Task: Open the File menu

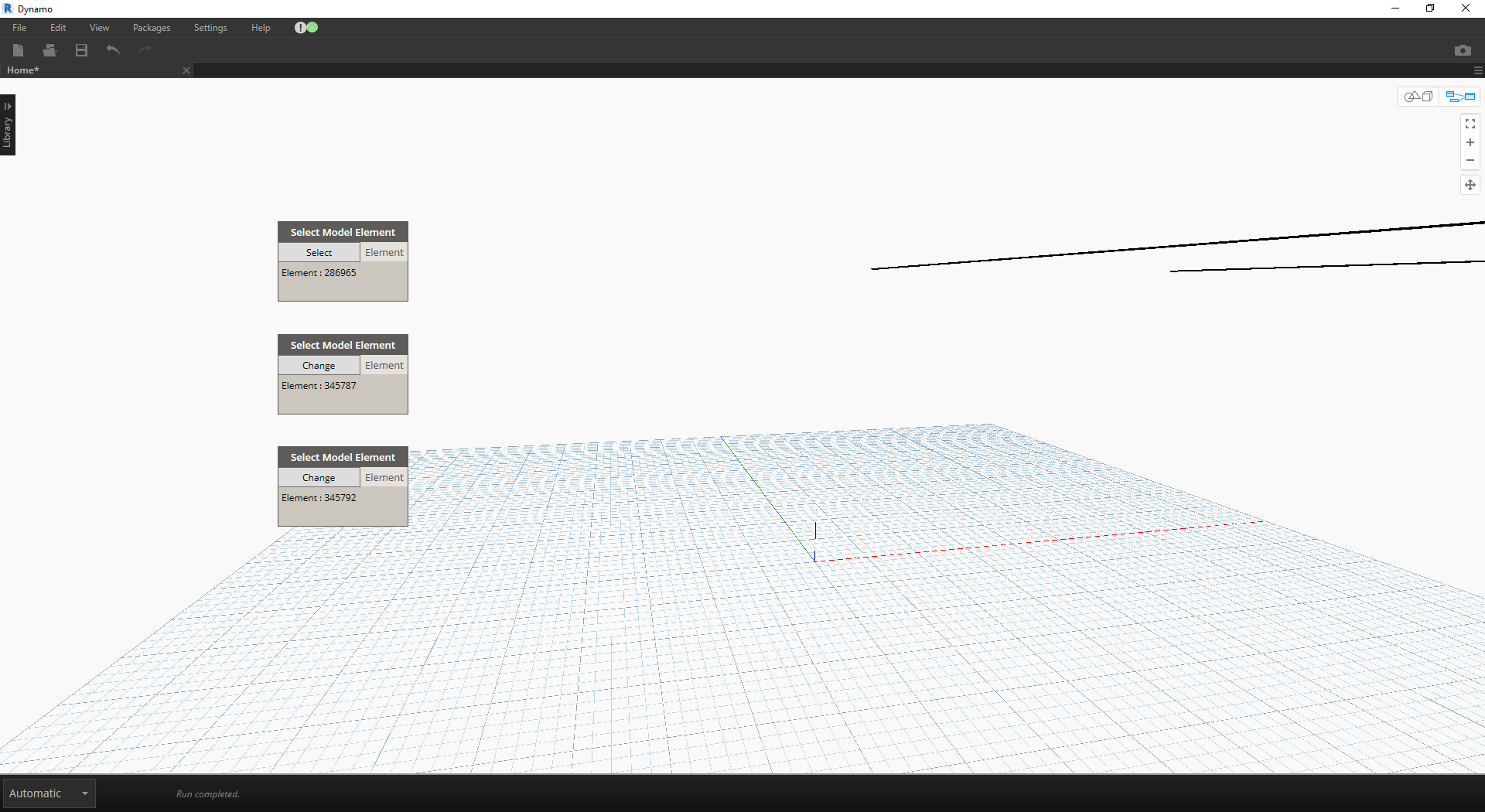Action: click(19, 28)
